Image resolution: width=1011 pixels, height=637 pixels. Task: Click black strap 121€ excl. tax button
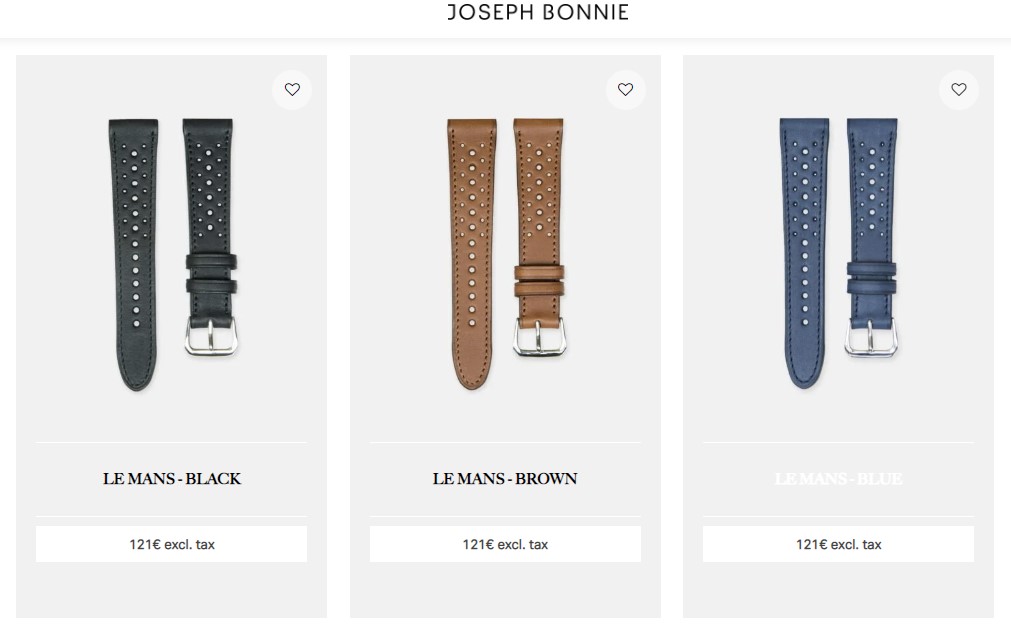point(172,544)
